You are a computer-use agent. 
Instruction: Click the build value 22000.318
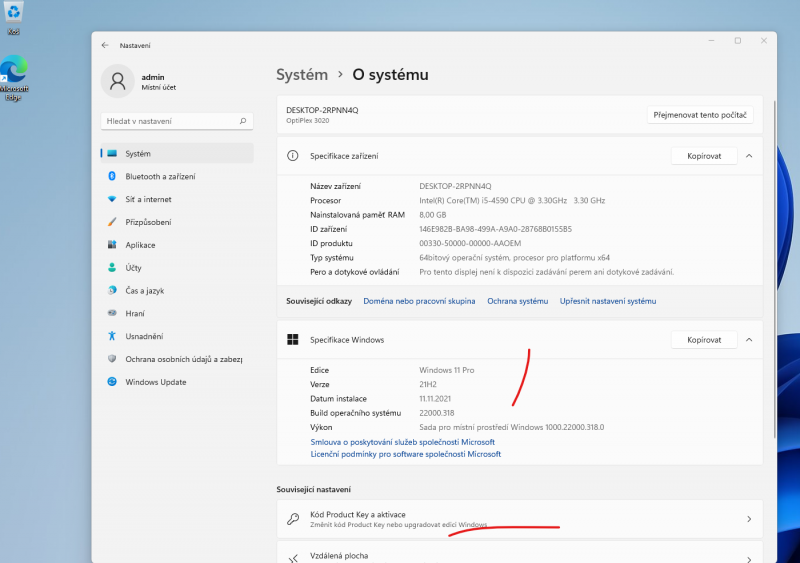[x=437, y=413]
